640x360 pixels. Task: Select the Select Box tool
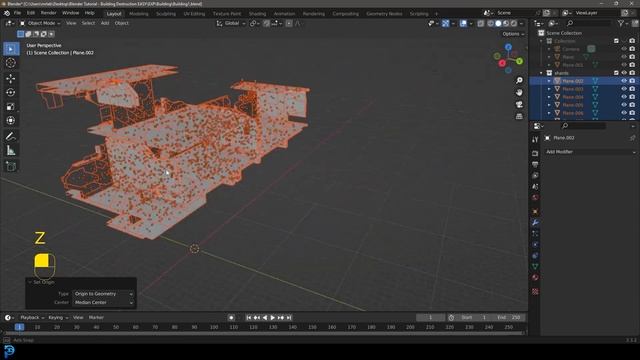tap(11, 49)
